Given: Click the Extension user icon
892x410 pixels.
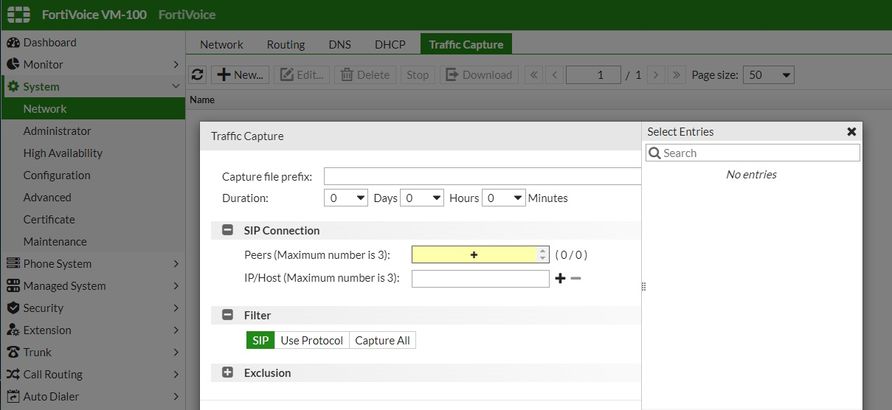Looking at the screenshot, I should [13, 330].
